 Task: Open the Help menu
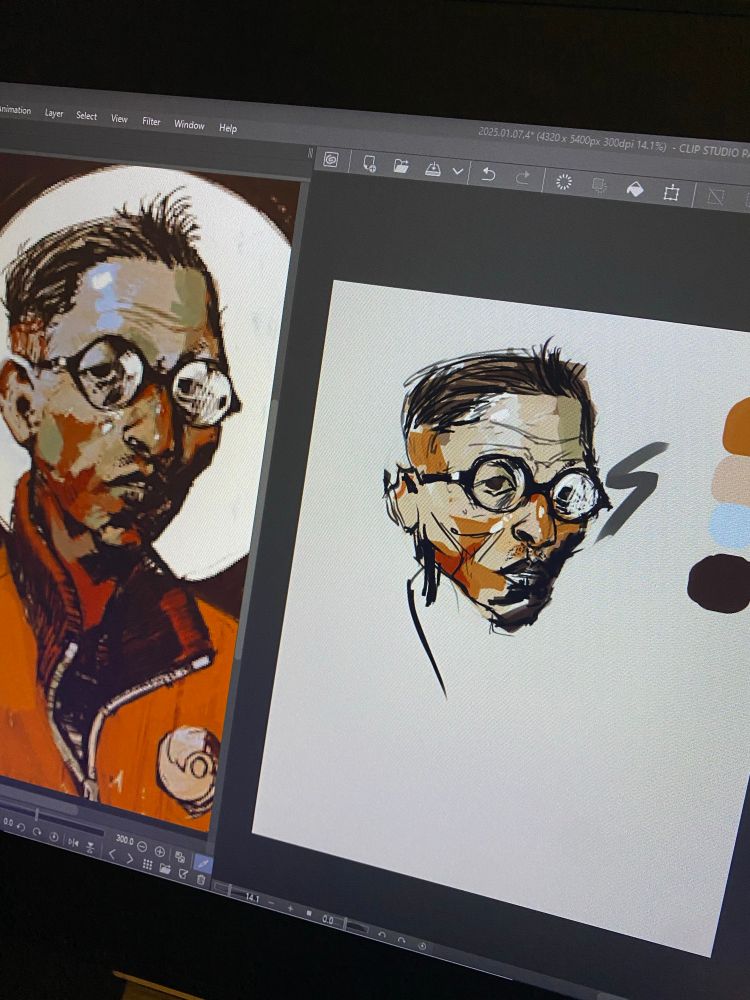coord(228,128)
